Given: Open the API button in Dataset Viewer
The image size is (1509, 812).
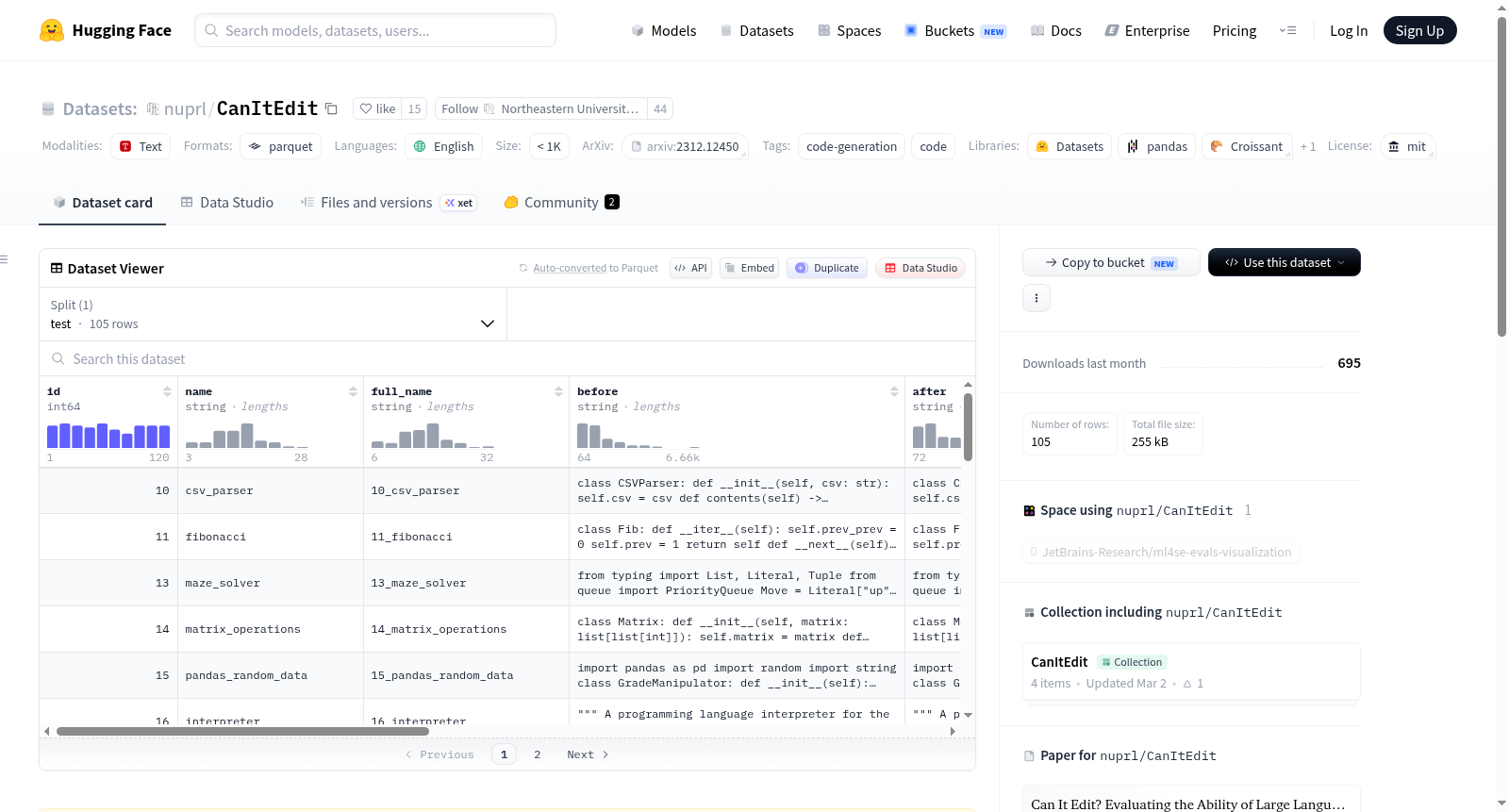Looking at the screenshot, I should [690, 268].
